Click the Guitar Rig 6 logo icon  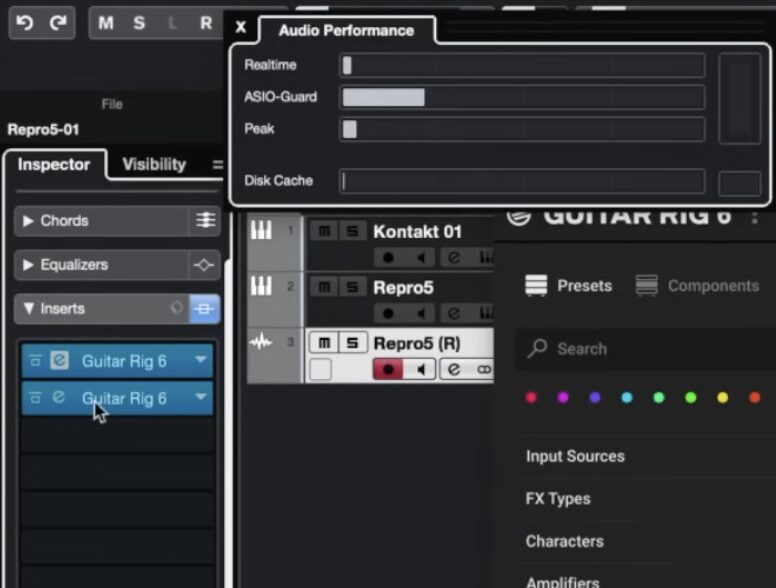pyautogui.click(x=518, y=217)
